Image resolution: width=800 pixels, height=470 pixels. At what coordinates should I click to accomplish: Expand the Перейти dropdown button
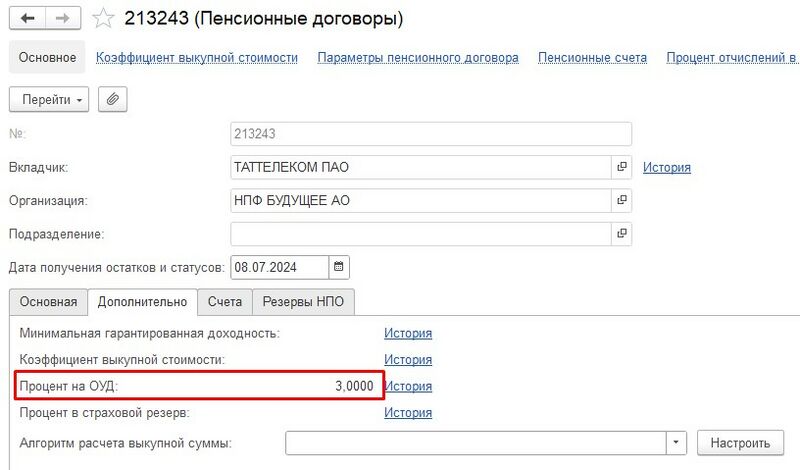[x=49, y=99]
